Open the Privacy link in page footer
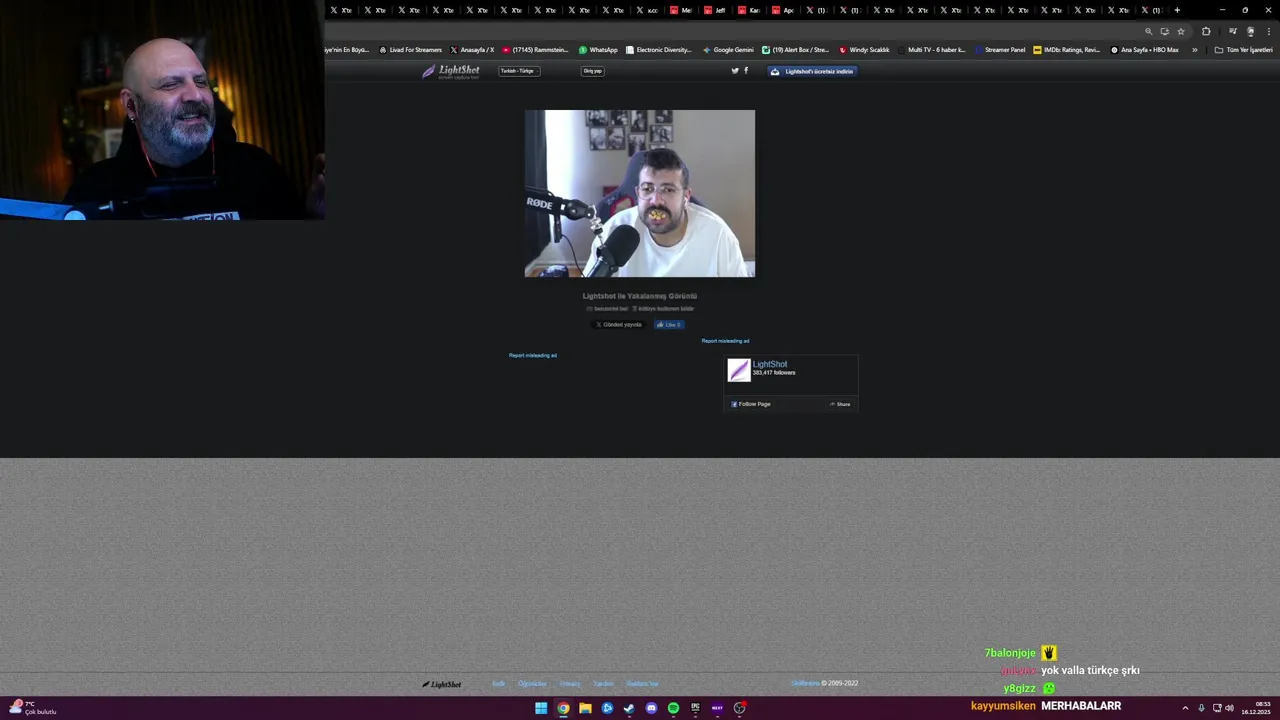This screenshot has width=1280, height=720. click(570, 684)
